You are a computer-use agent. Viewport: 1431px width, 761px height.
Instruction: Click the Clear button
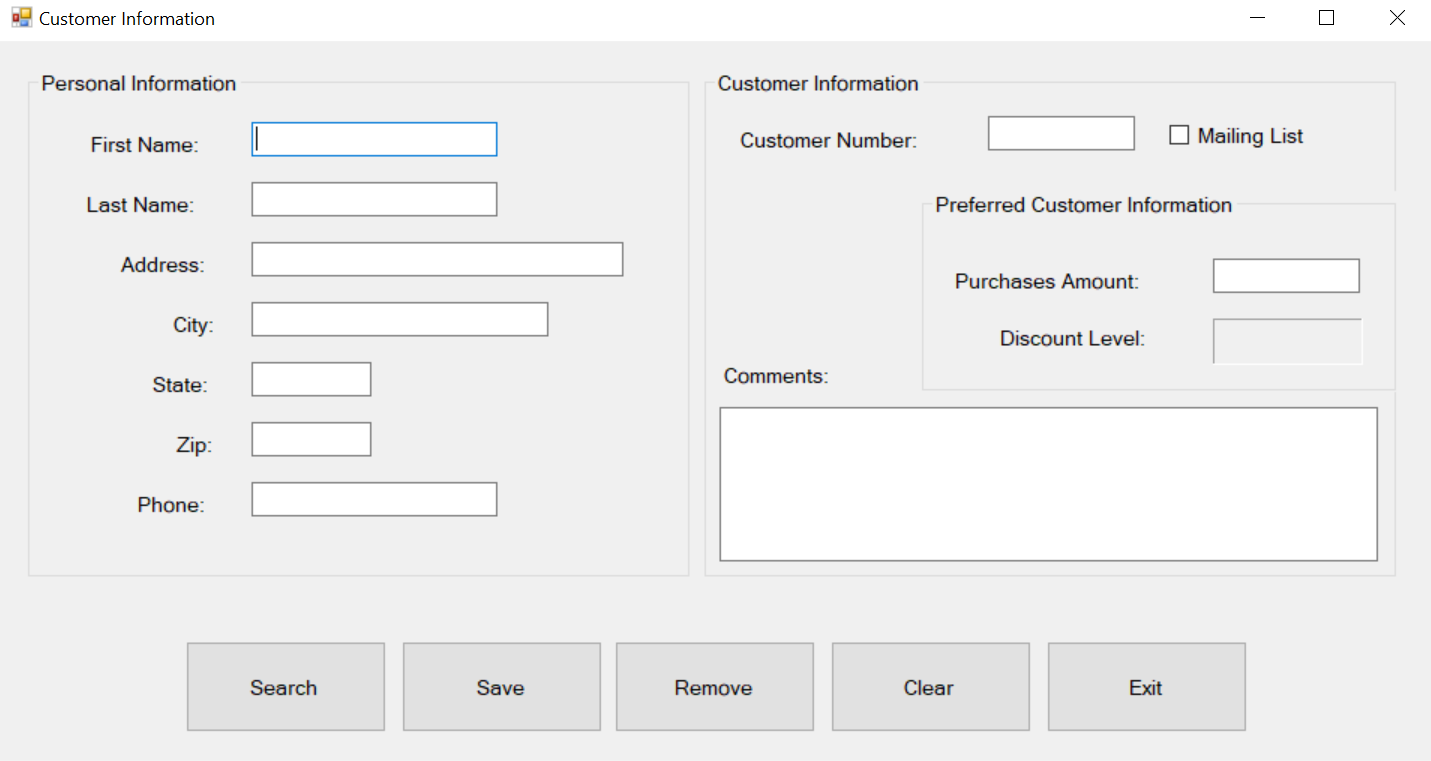(929, 687)
